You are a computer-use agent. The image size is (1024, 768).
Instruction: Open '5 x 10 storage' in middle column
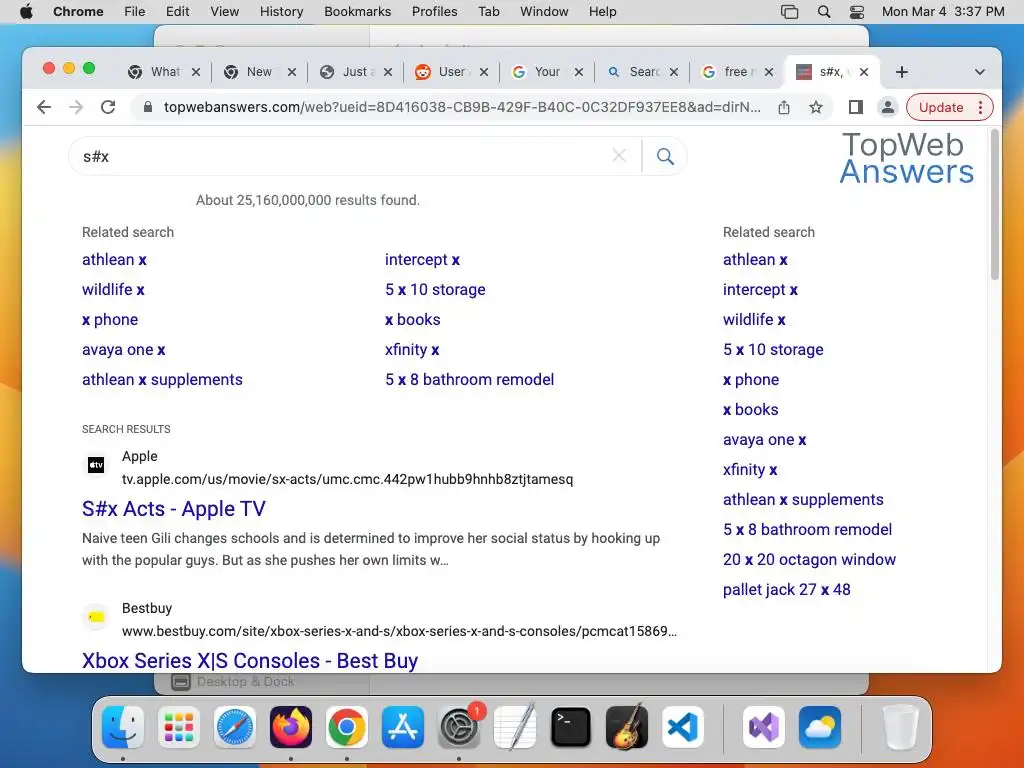(435, 289)
